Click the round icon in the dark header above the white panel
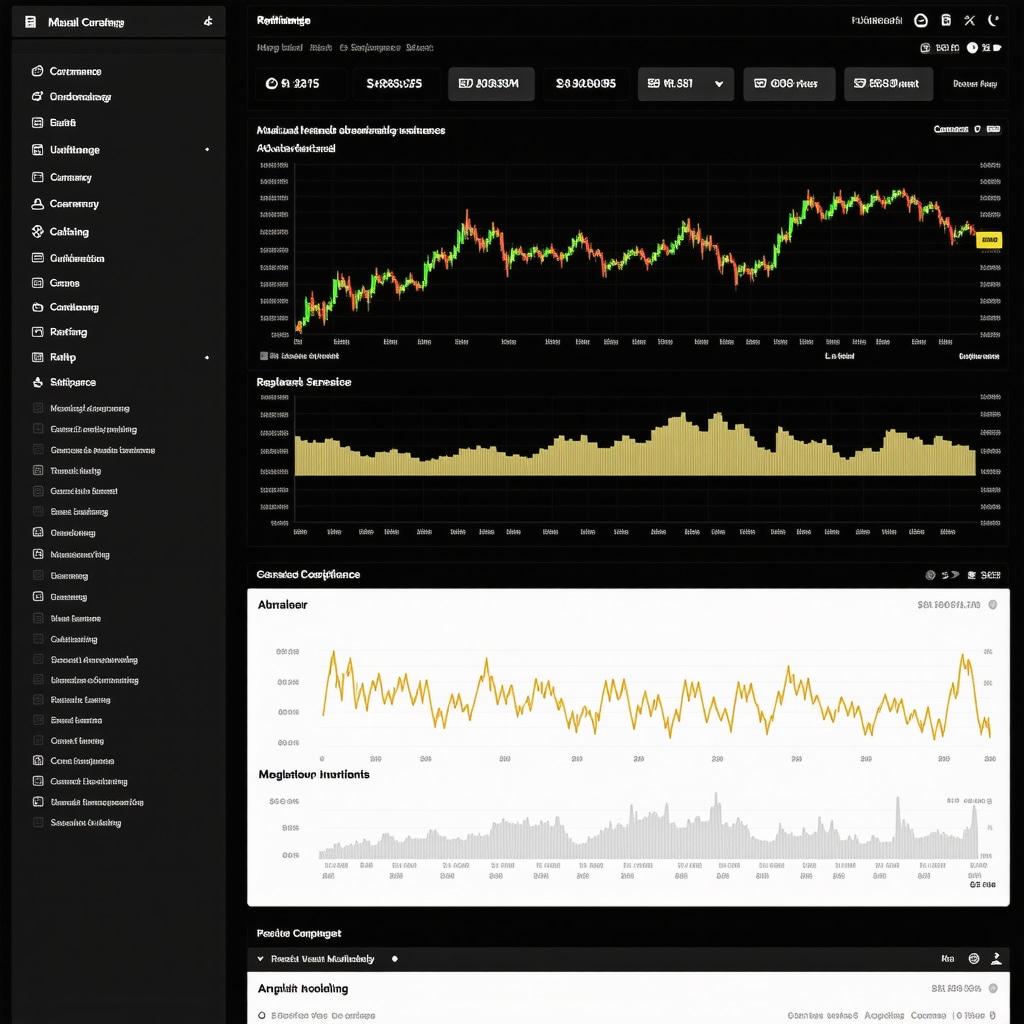The width and height of the screenshot is (1024, 1024). pyautogui.click(x=930, y=575)
